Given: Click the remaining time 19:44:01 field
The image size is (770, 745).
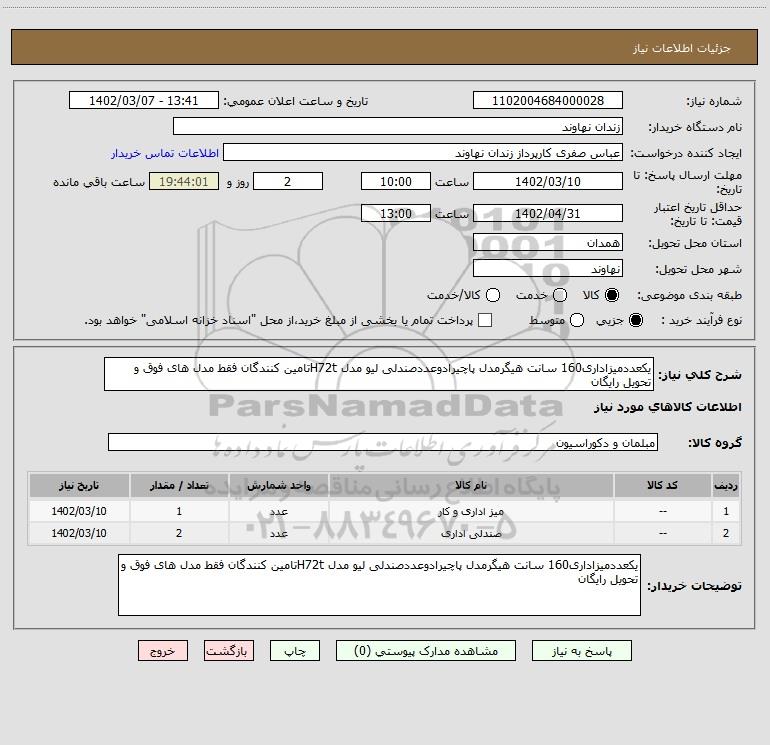Looking at the screenshot, I should click(183, 181).
